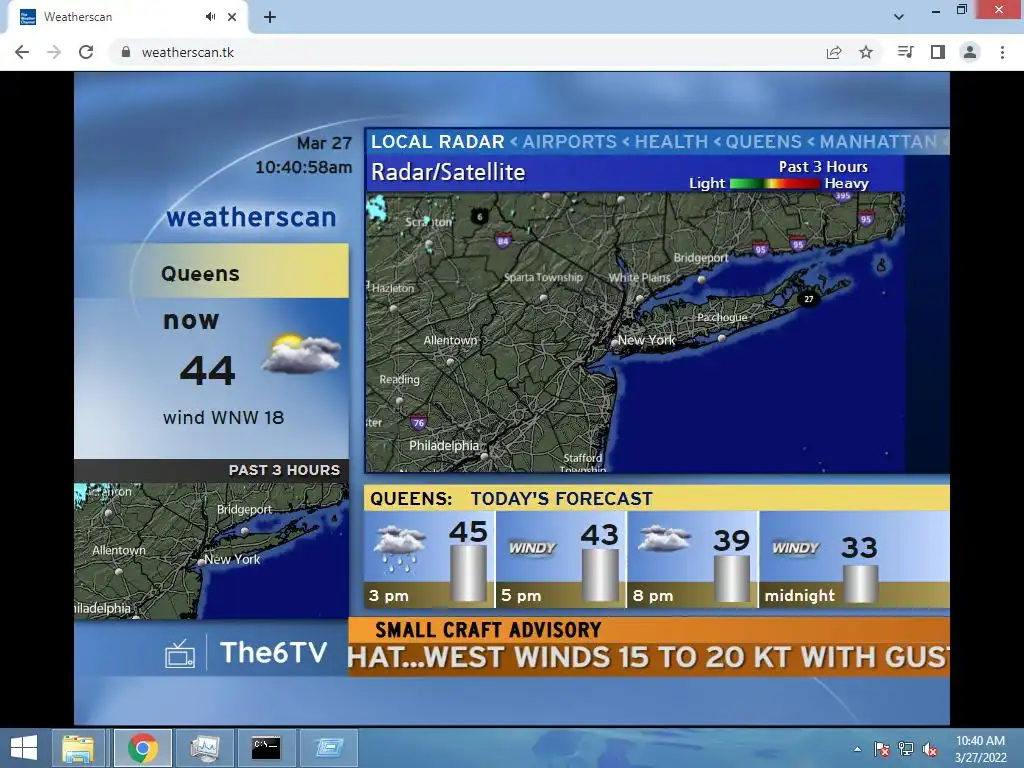This screenshot has height=768, width=1024.
Task: Click the PAST 3 HOURS mini radar map
Action: (x=212, y=551)
